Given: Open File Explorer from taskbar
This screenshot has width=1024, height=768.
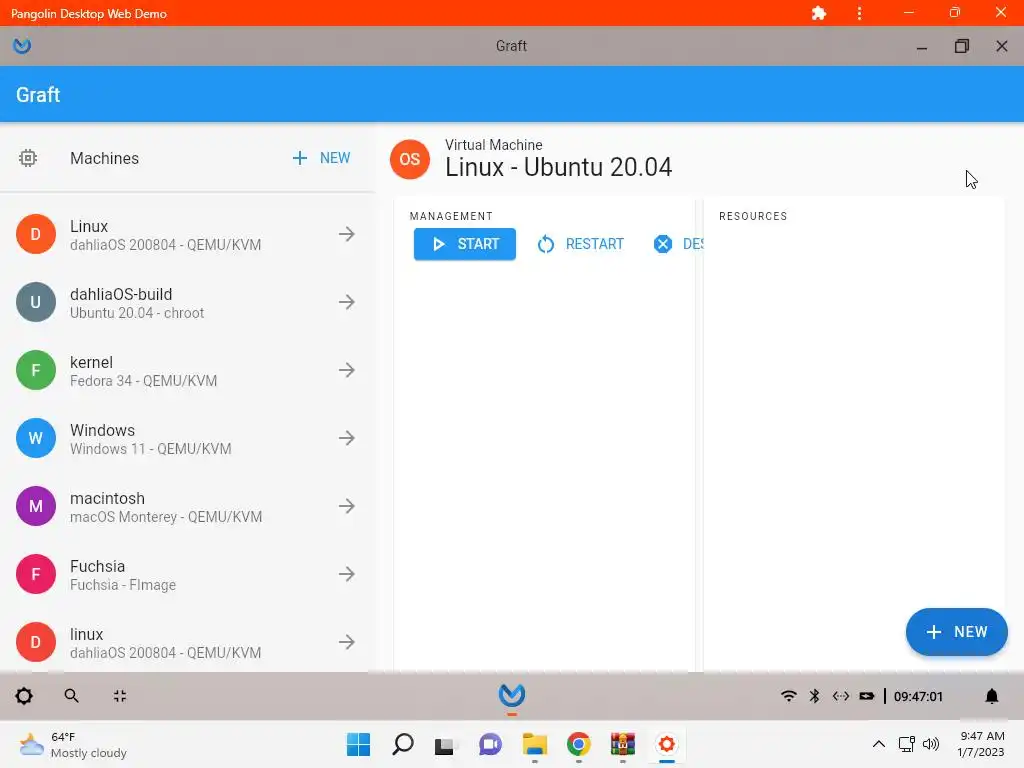Looking at the screenshot, I should (535, 744).
